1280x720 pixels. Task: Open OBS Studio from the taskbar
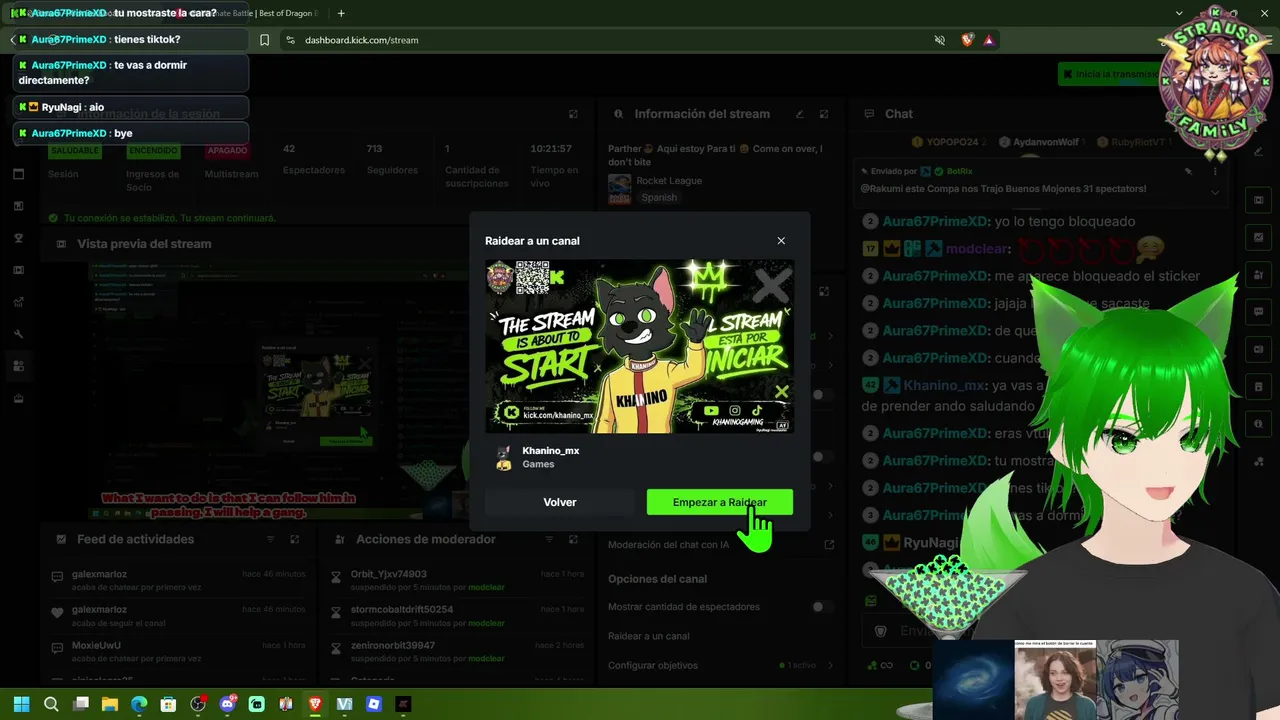point(198,704)
